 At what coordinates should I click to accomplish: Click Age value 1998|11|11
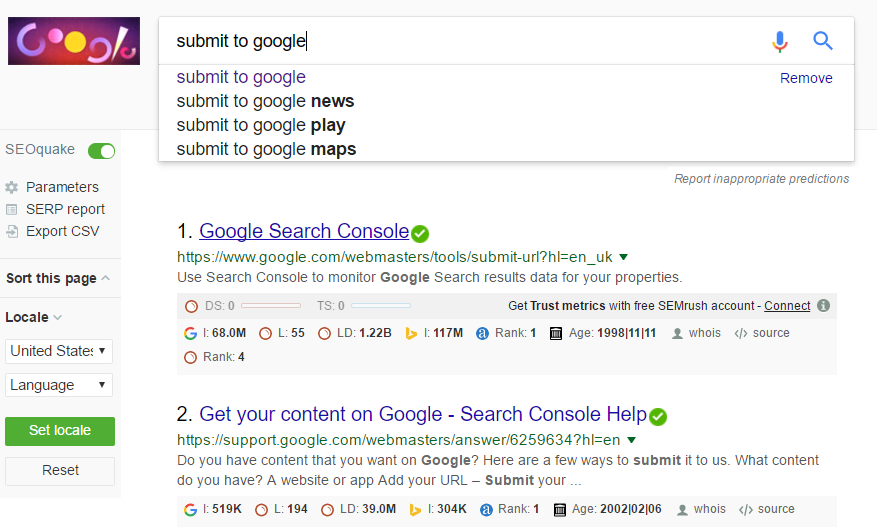(626, 333)
